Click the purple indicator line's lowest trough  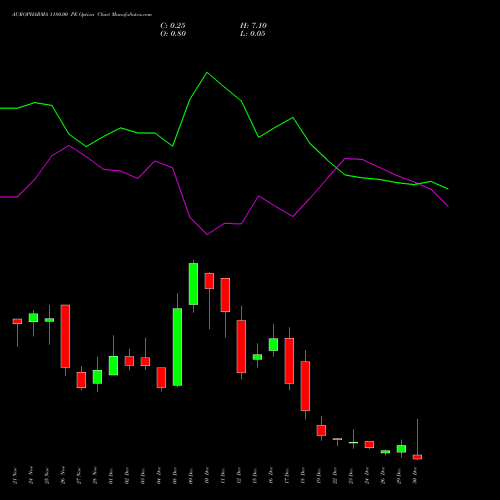pos(207,234)
